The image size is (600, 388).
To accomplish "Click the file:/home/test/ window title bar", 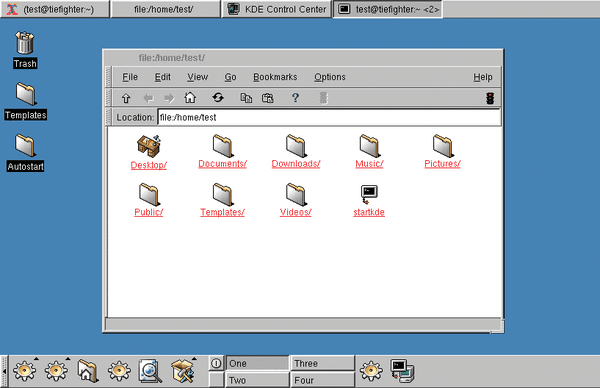I will (x=303, y=58).
